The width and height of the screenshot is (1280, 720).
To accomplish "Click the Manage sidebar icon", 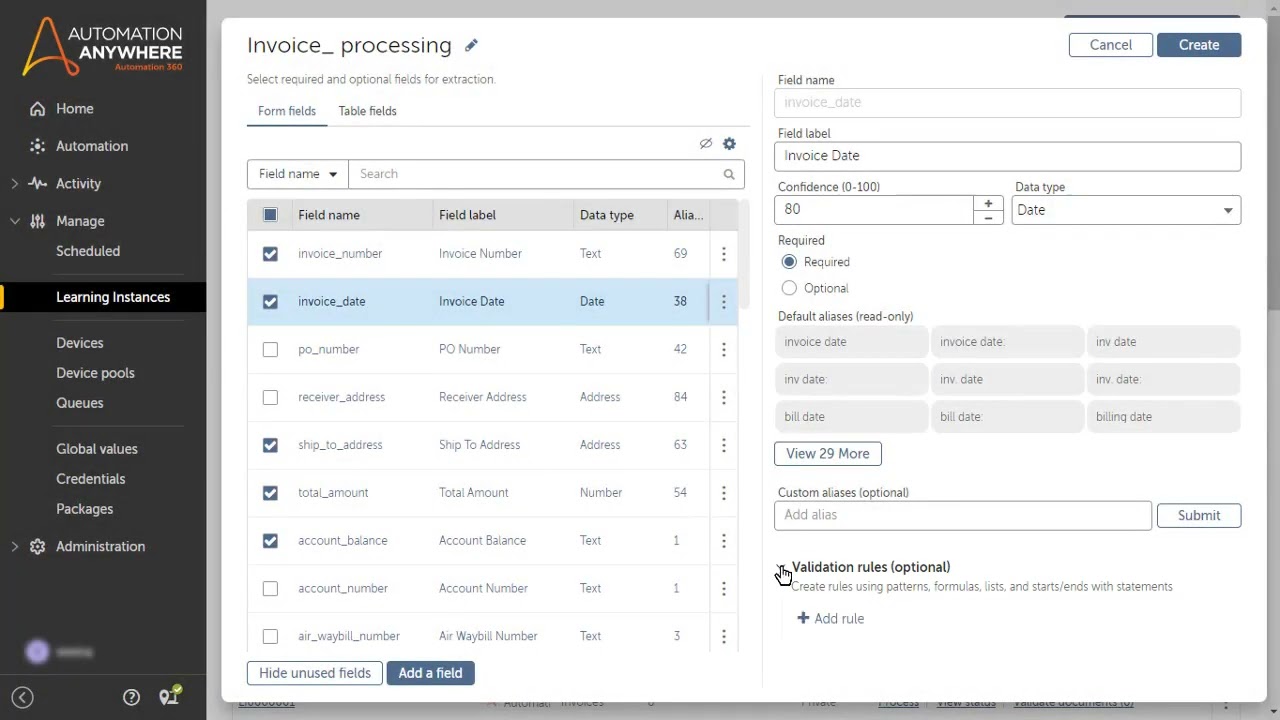I will point(37,221).
